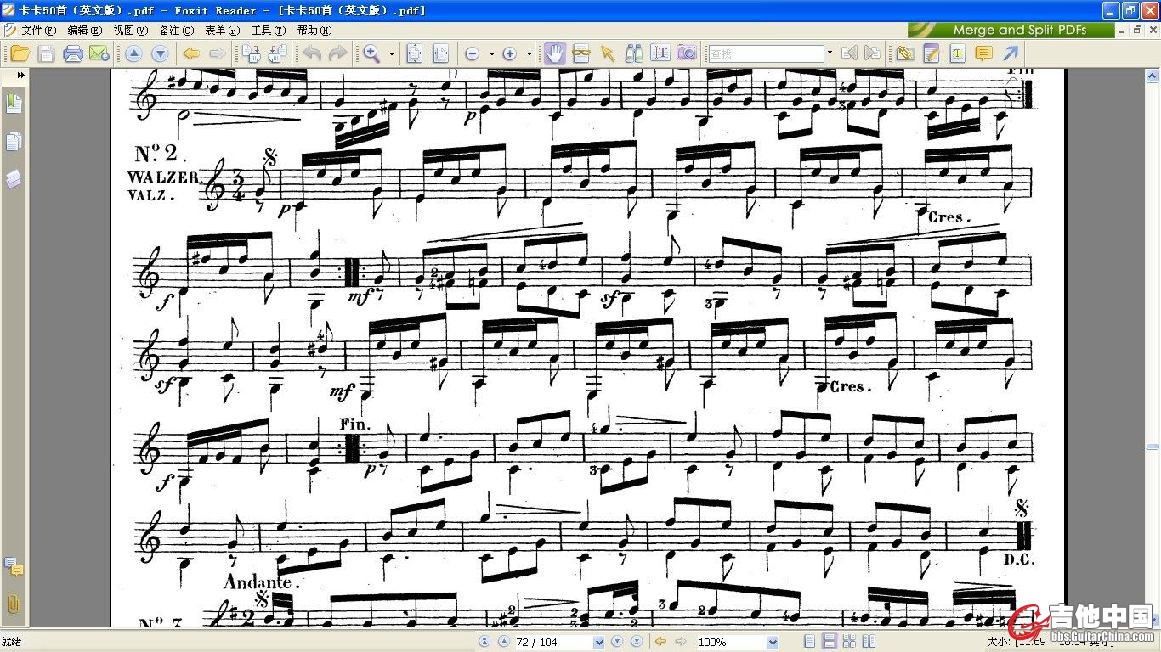Switch to single page layout
The image size is (1161, 652).
click(809, 642)
